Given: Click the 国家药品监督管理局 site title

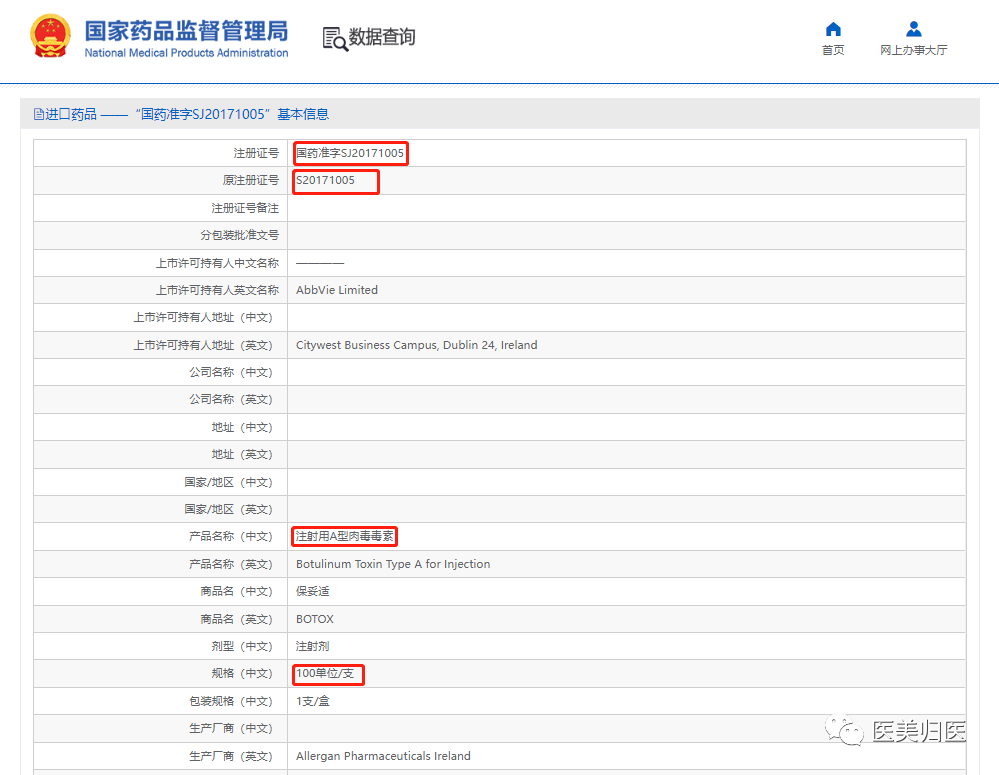Looking at the screenshot, I should coord(186,31).
